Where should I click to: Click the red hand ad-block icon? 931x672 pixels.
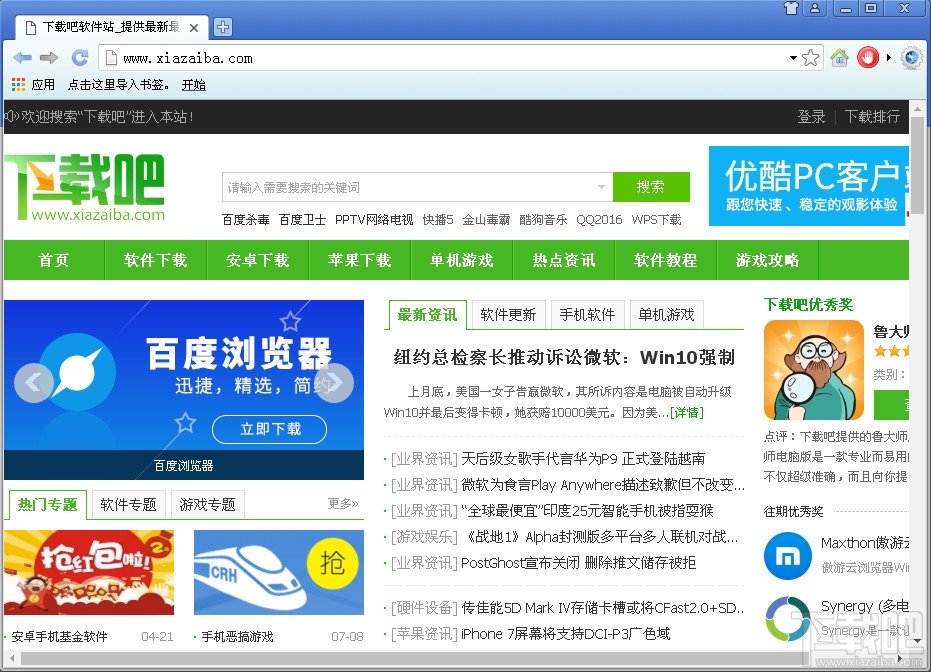[x=867, y=58]
